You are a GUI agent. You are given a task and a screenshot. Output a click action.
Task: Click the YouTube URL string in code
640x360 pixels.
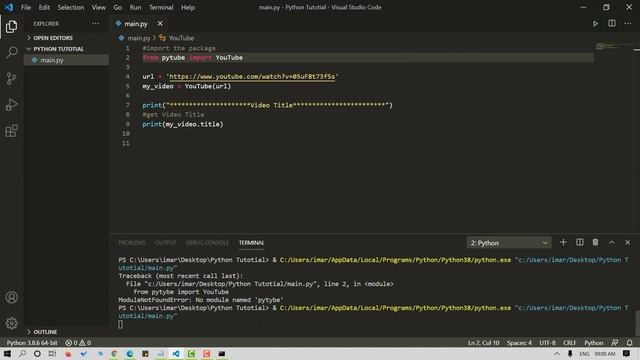[x=252, y=77]
